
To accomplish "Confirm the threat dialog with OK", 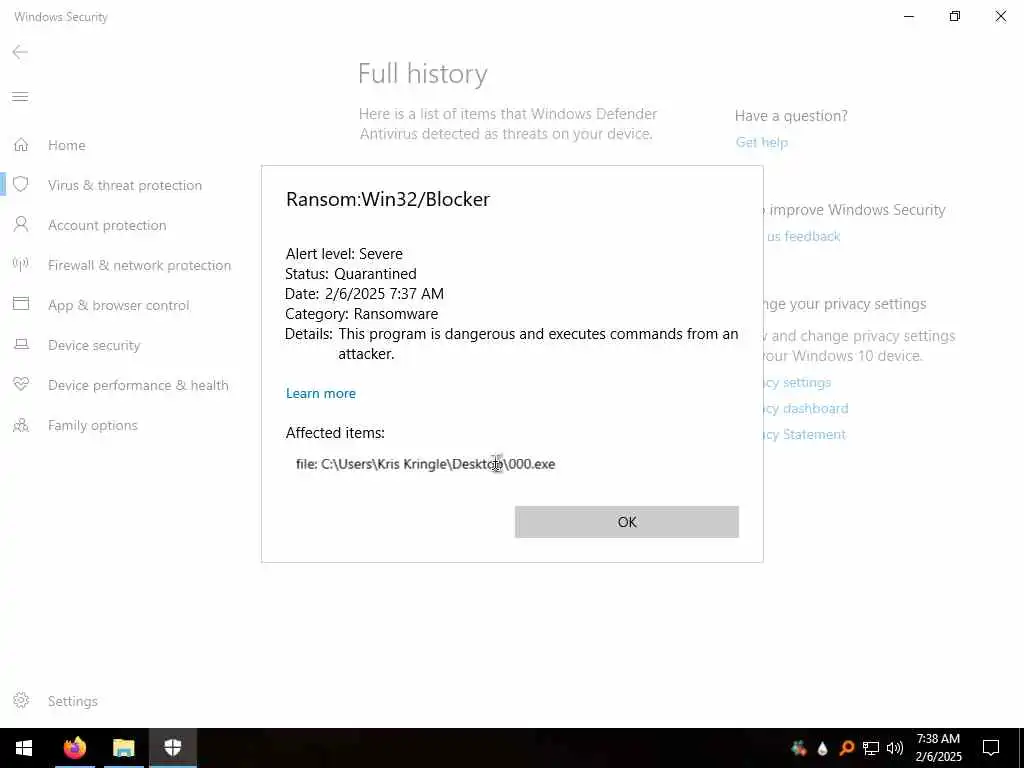I will click(x=626, y=522).
